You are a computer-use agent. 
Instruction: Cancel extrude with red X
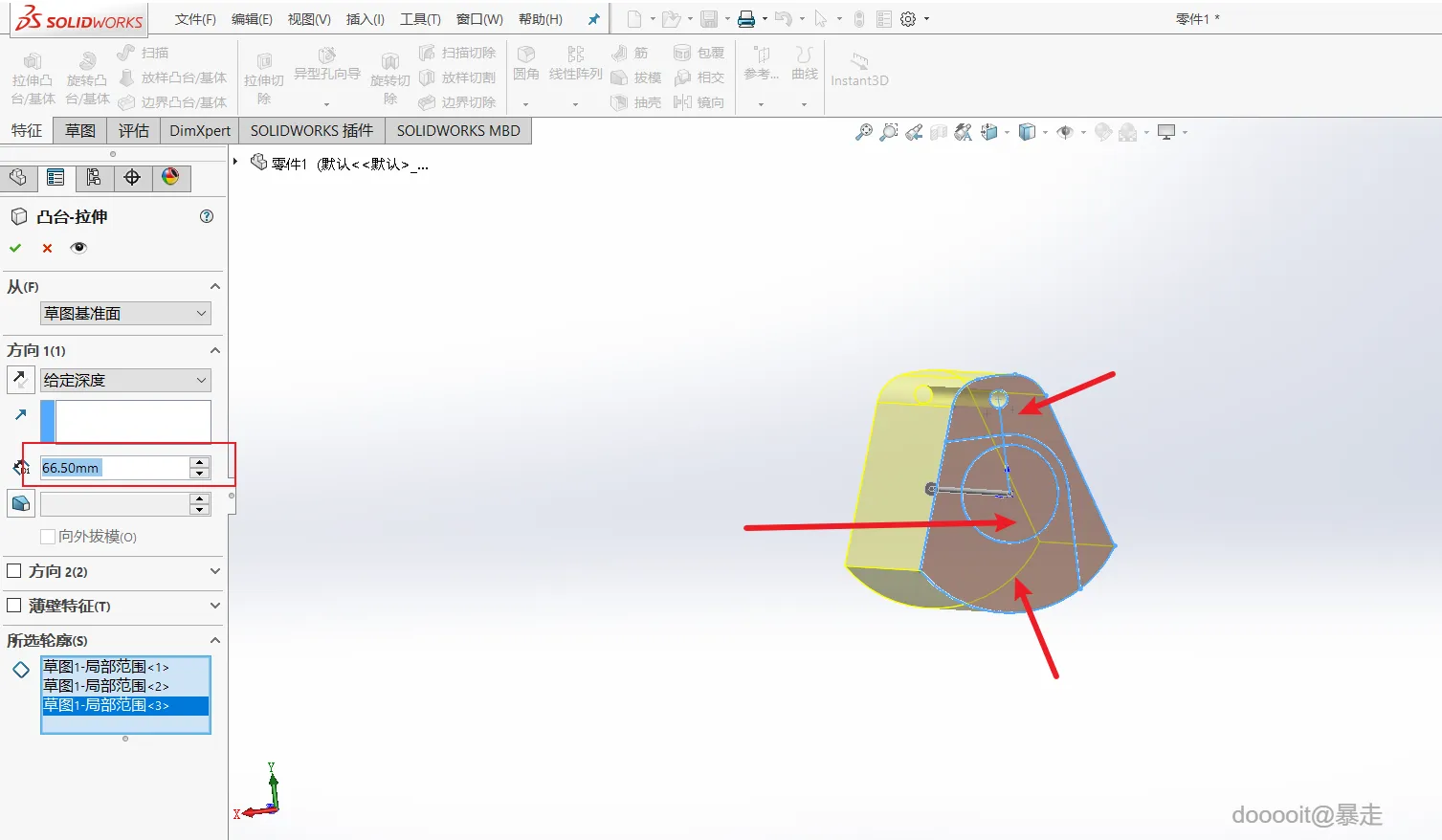coord(47,248)
